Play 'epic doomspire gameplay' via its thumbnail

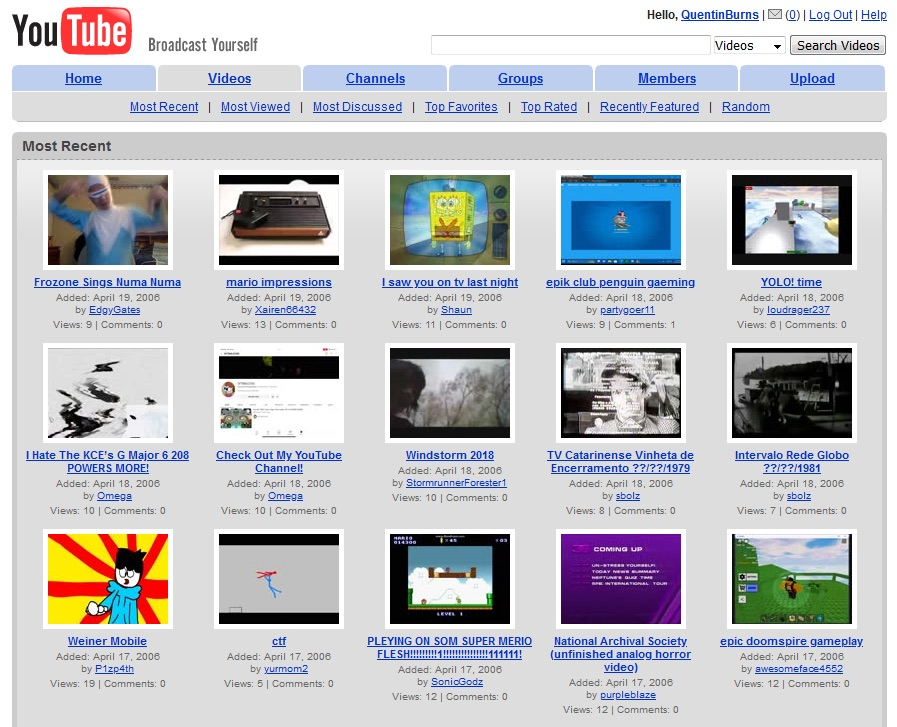tap(791, 578)
